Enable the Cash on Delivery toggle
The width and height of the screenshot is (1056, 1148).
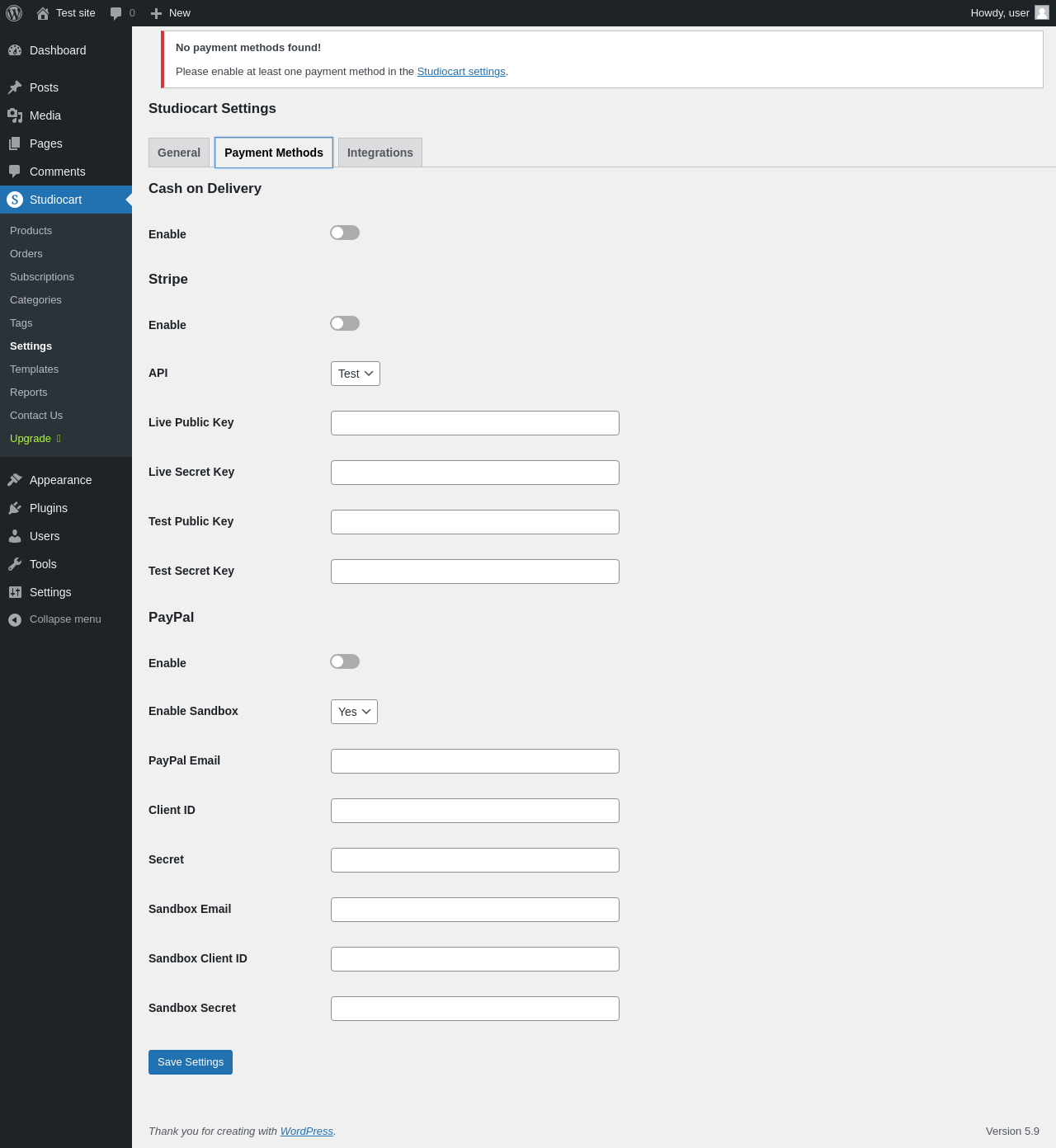pyautogui.click(x=345, y=233)
